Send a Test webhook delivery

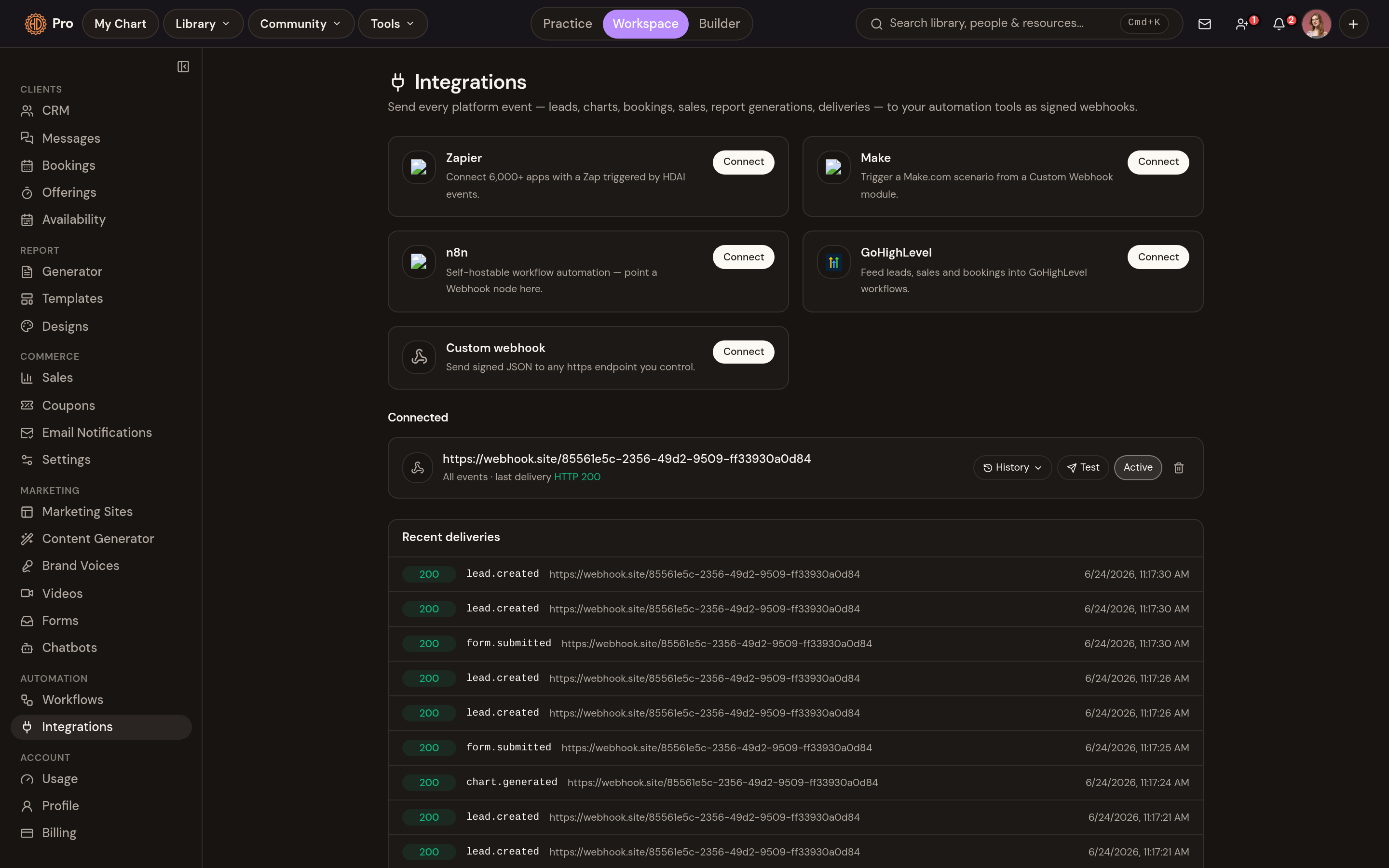pyautogui.click(x=1083, y=468)
